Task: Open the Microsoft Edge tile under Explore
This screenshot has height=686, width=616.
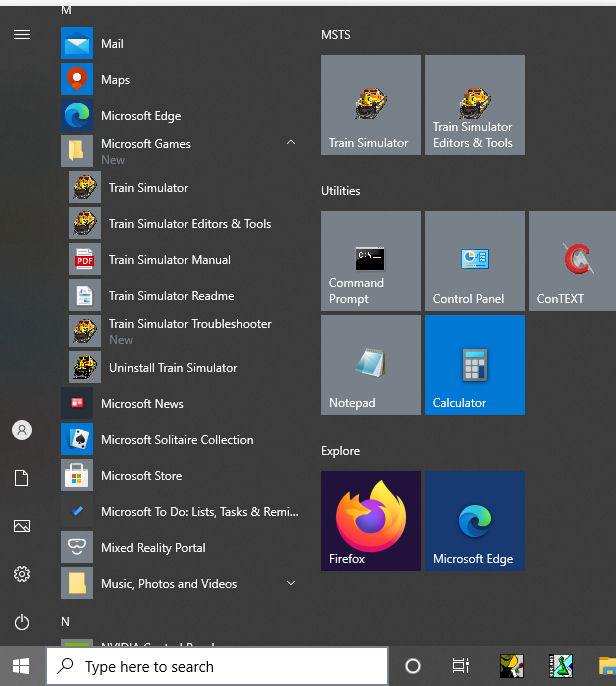Action: [475, 521]
